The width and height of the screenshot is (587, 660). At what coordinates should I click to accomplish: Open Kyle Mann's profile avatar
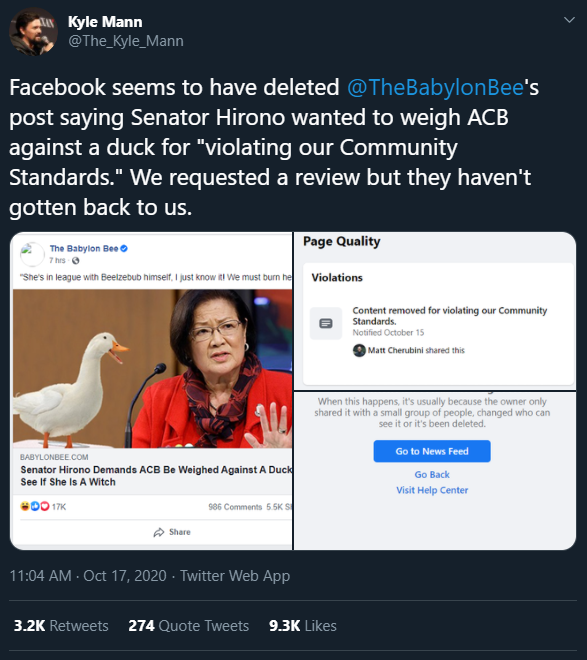click(33, 31)
